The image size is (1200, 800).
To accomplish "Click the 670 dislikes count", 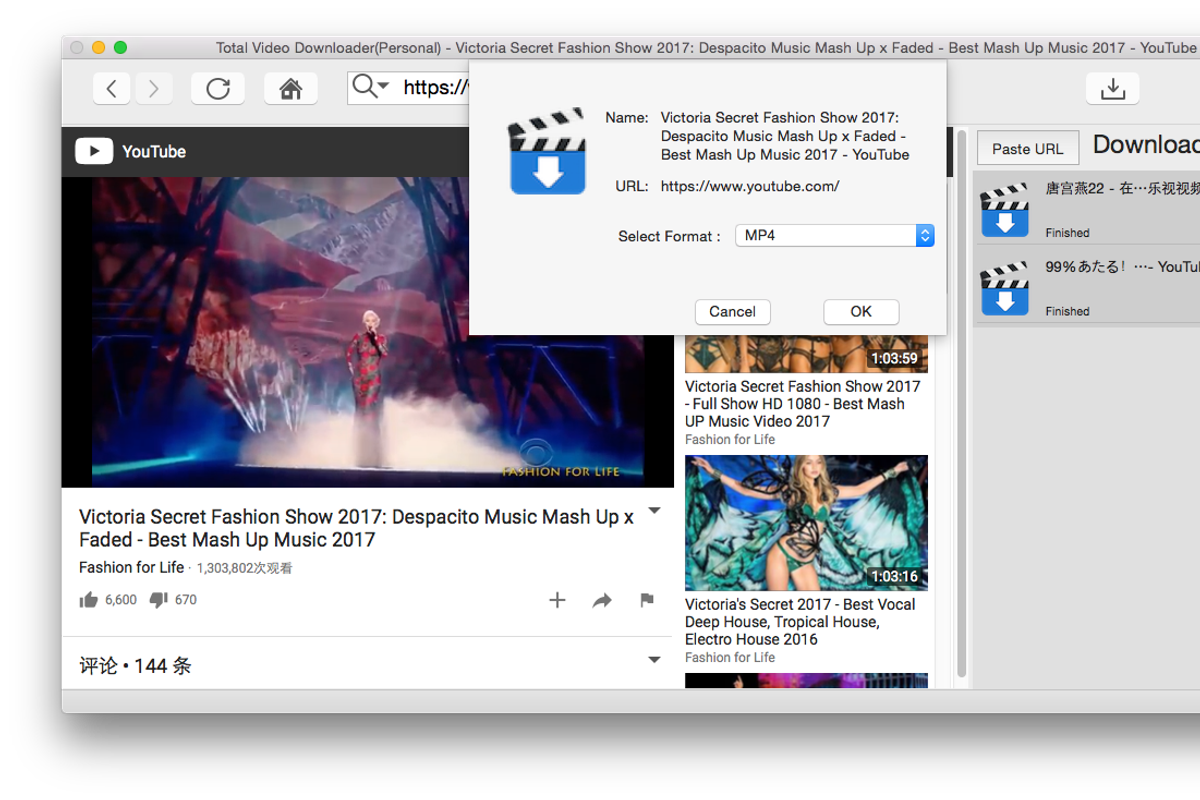I will click(186, 600).
